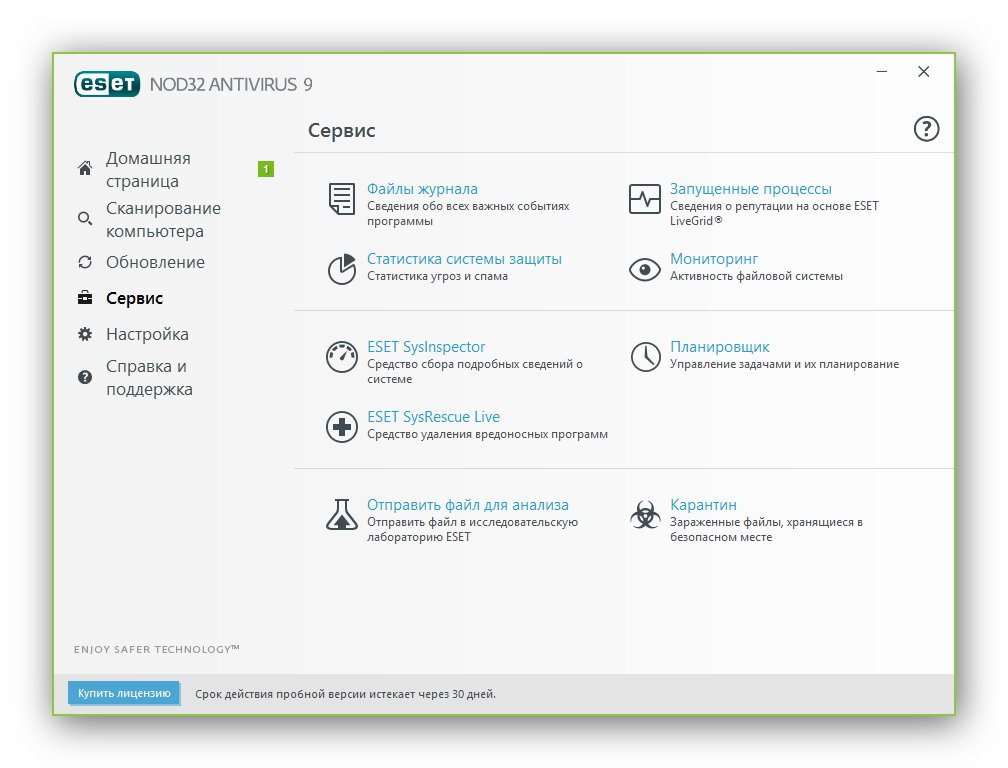The width and height of the screenshot is (1008, 768).
Task: Open the Запущенные процессы link
Action: click(x=751, y=189)
